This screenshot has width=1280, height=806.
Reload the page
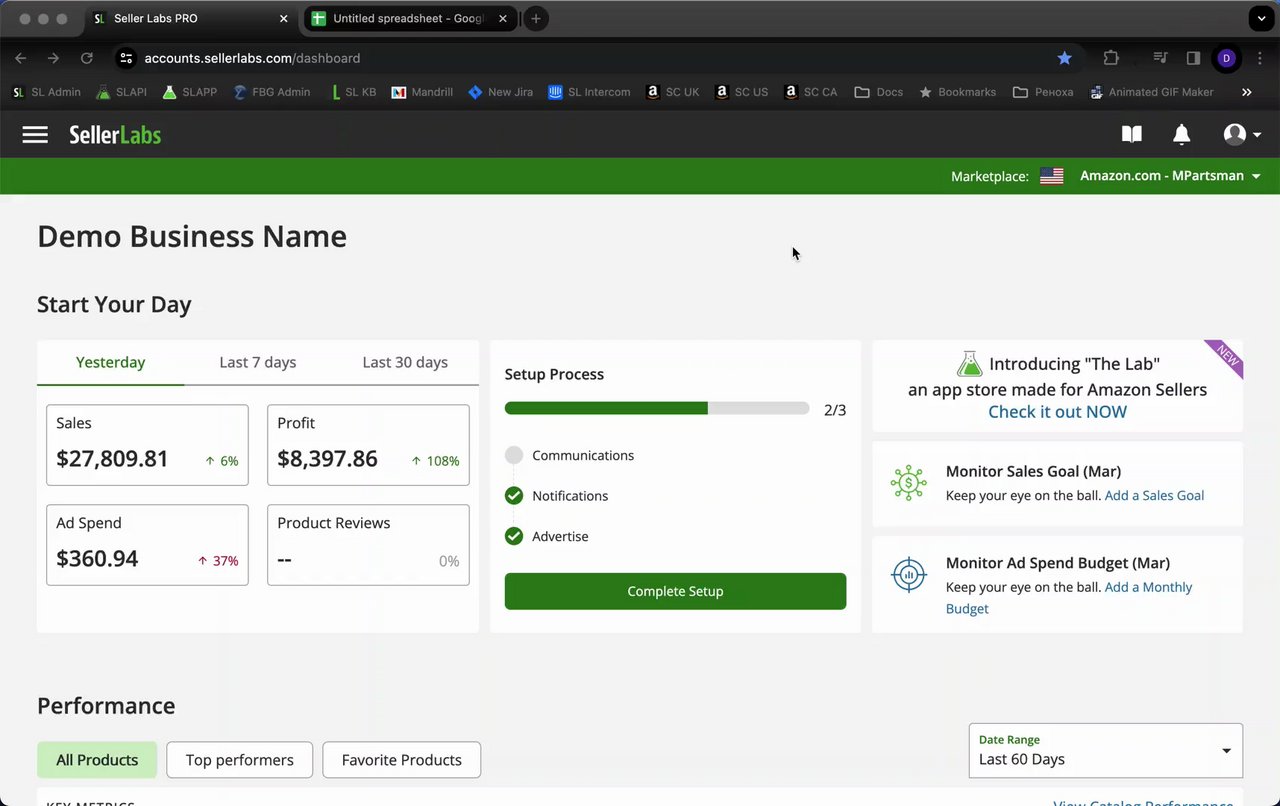click(87, 58)
